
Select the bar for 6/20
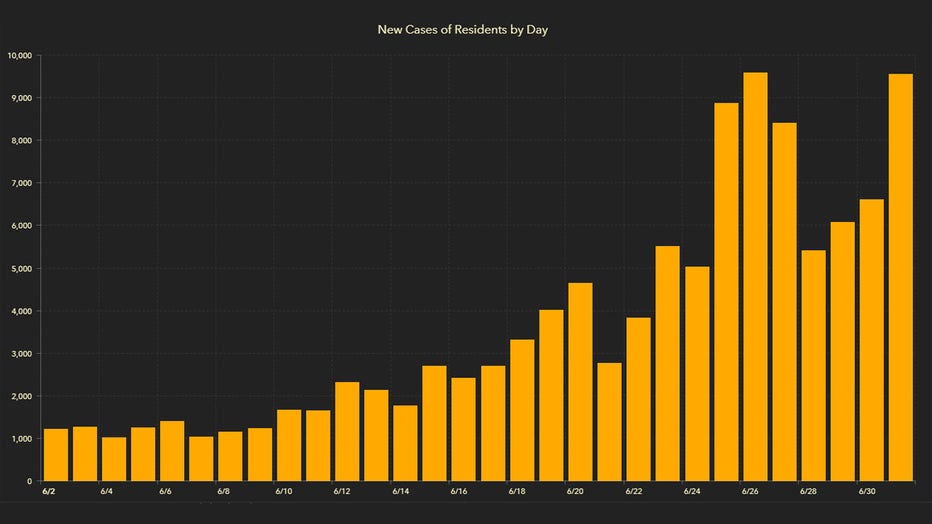pyautogui.click(x=581, y=382)
